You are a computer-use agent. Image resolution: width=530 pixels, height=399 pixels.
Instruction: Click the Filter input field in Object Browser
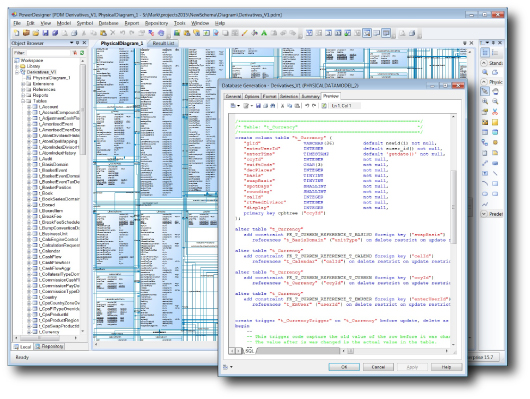pyautogui.click(x=49, y=53)
